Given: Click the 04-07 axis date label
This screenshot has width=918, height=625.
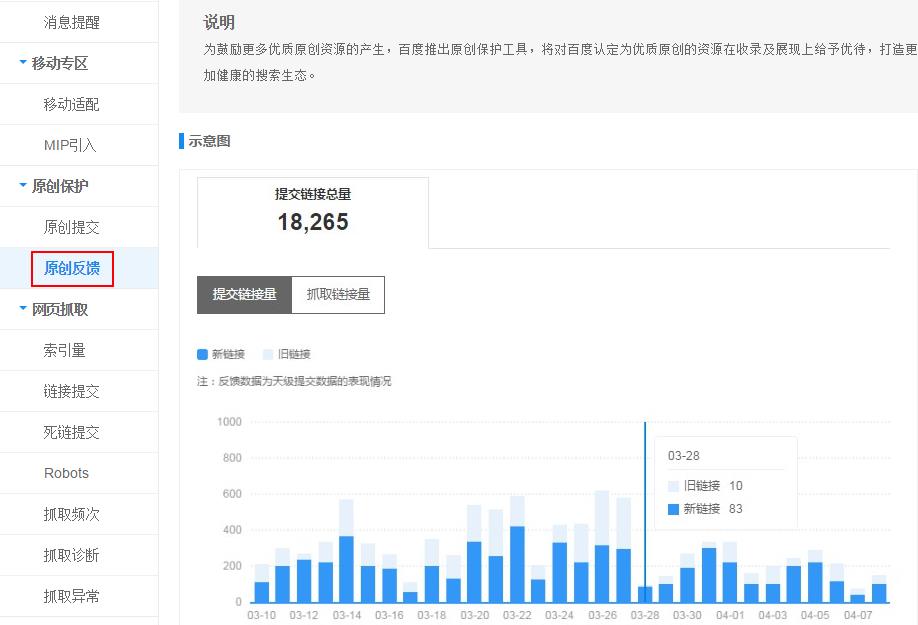Looking at the screenshot, I should click(858, 615).
